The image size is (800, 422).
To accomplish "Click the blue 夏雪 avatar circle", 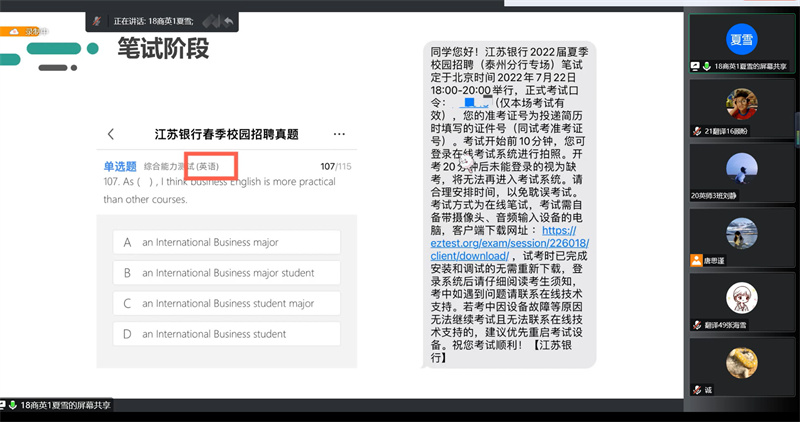I will pyautogui.click(x=741, y=39).
